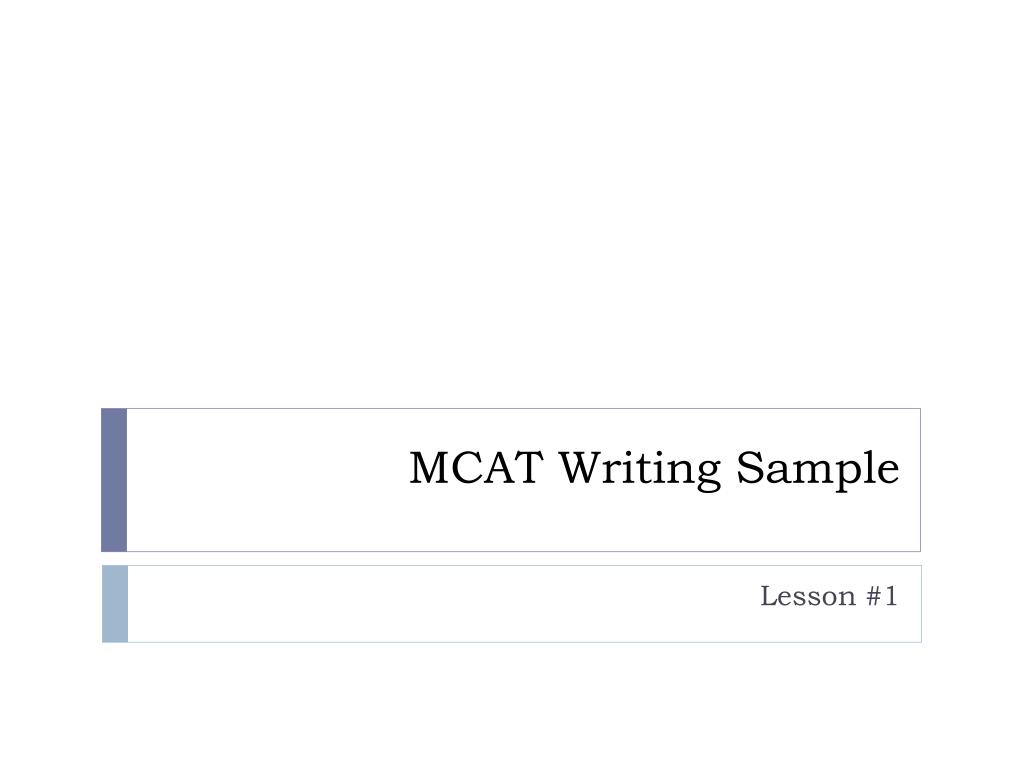Click the word "MCAT" in the title

(476, 468)
